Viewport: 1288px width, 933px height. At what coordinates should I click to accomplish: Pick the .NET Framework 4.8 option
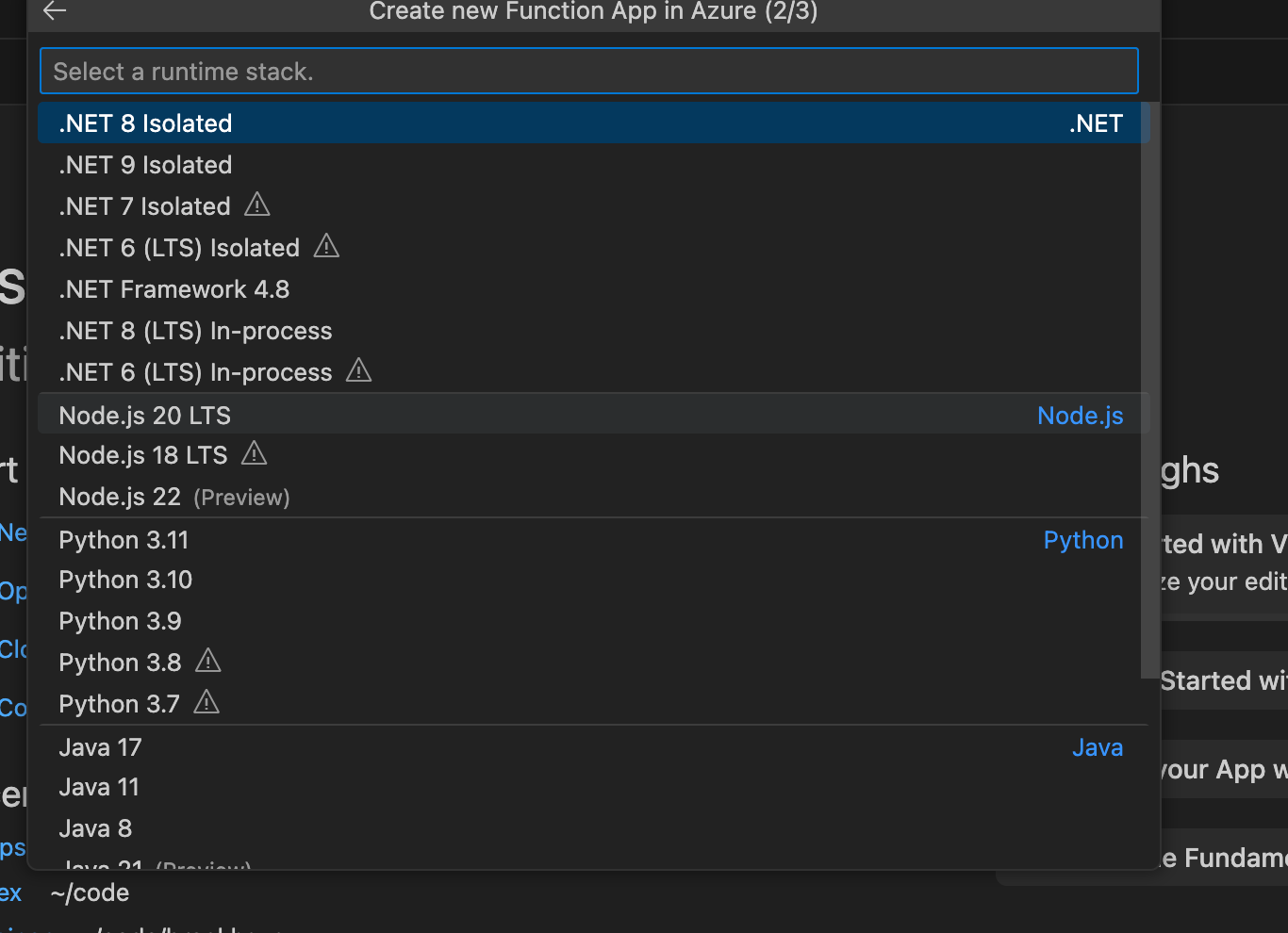point(173,289)
